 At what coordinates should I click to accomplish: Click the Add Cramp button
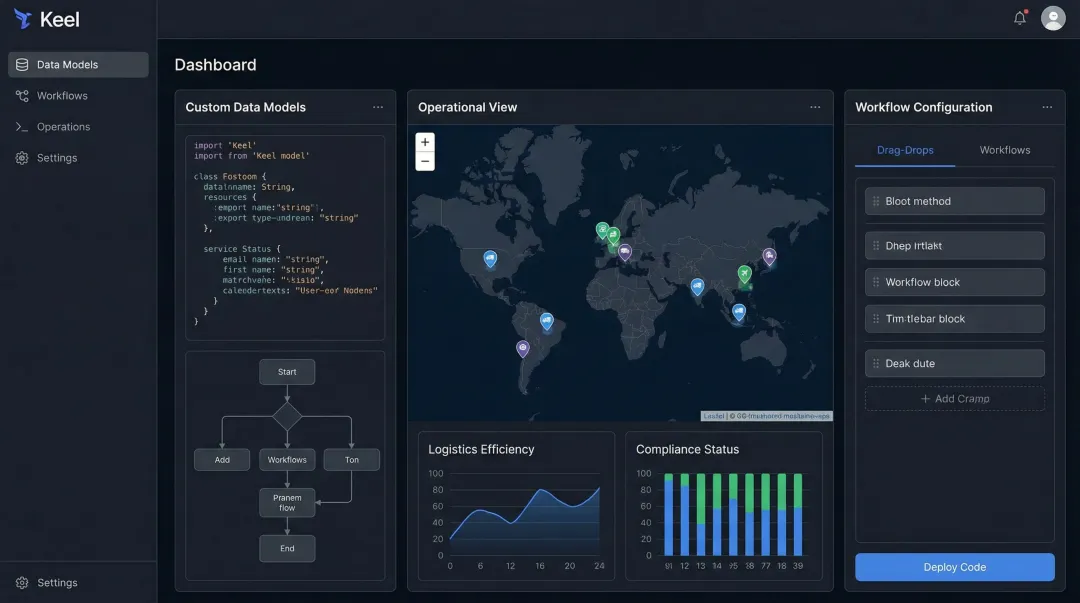tap(954, 398)
